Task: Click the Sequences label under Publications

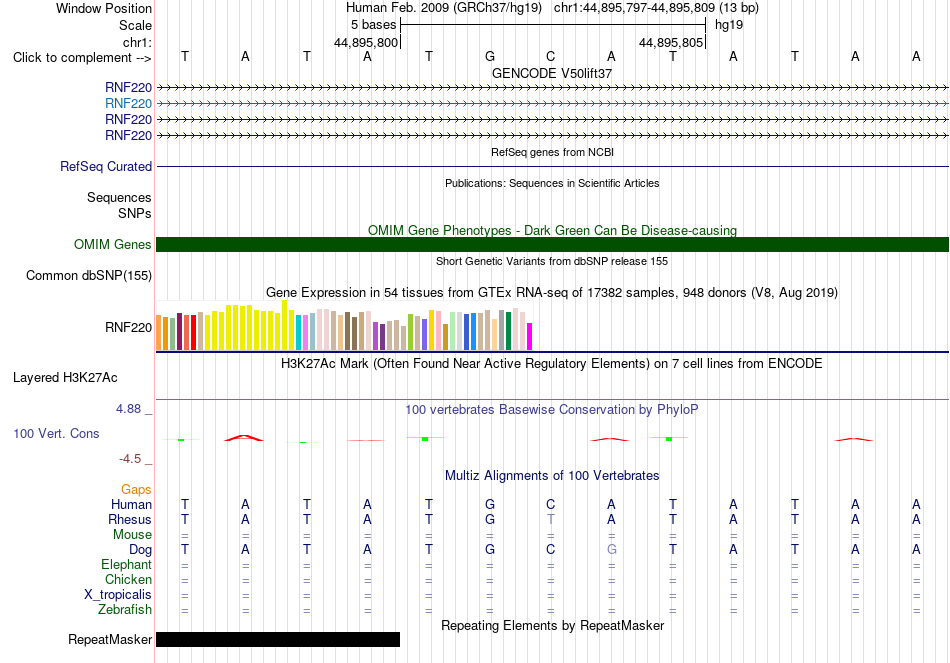Action: [119, 198]
